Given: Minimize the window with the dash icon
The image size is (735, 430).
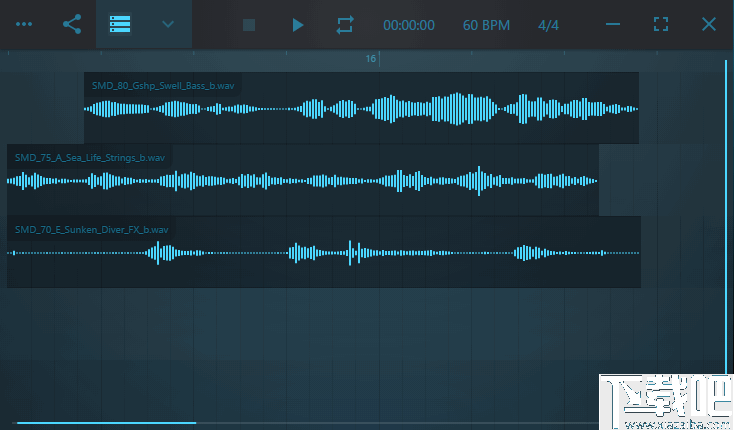Looking at the screenshot, I should coord(613,24).
